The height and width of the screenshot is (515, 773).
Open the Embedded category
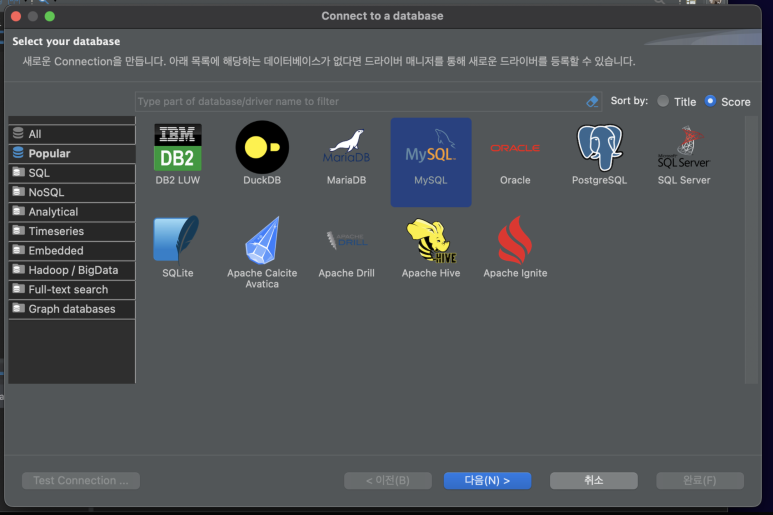(72, 251)
